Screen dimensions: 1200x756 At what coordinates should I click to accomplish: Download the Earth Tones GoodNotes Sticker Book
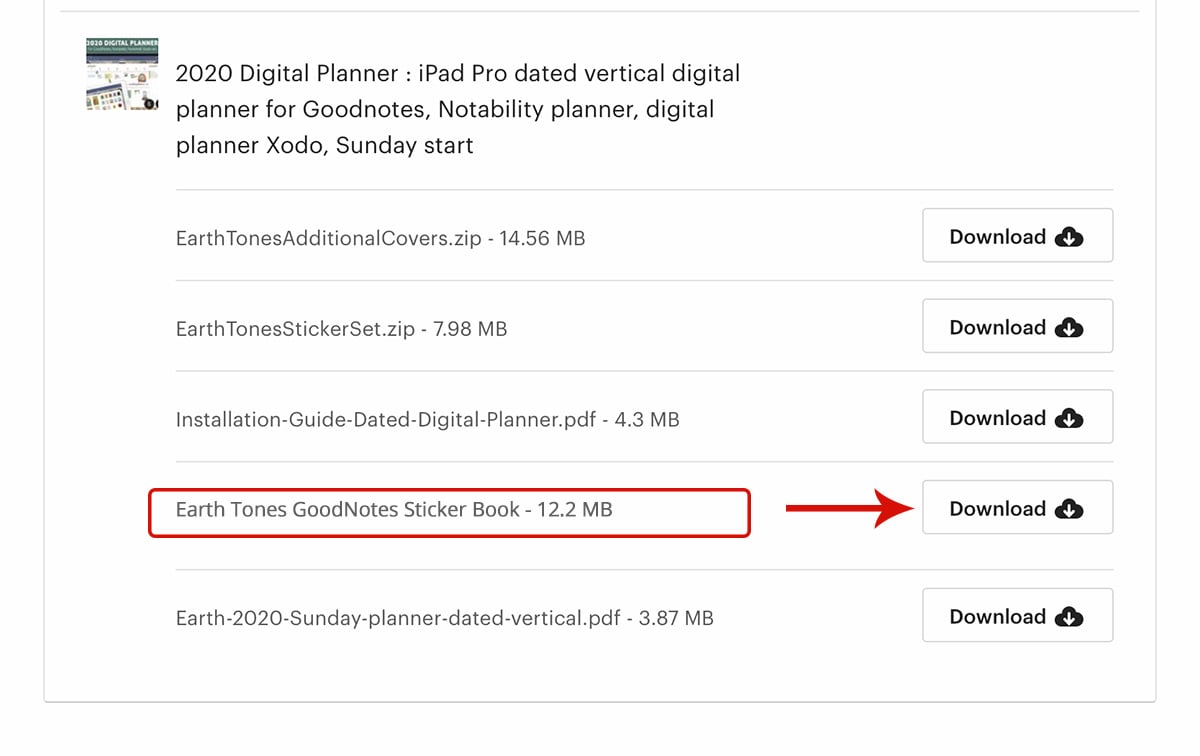1016,508
